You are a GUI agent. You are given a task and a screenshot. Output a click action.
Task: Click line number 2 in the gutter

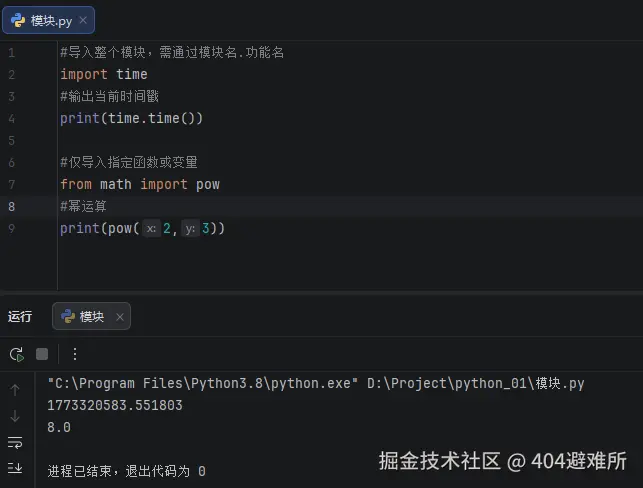click(x=11, y=75)
